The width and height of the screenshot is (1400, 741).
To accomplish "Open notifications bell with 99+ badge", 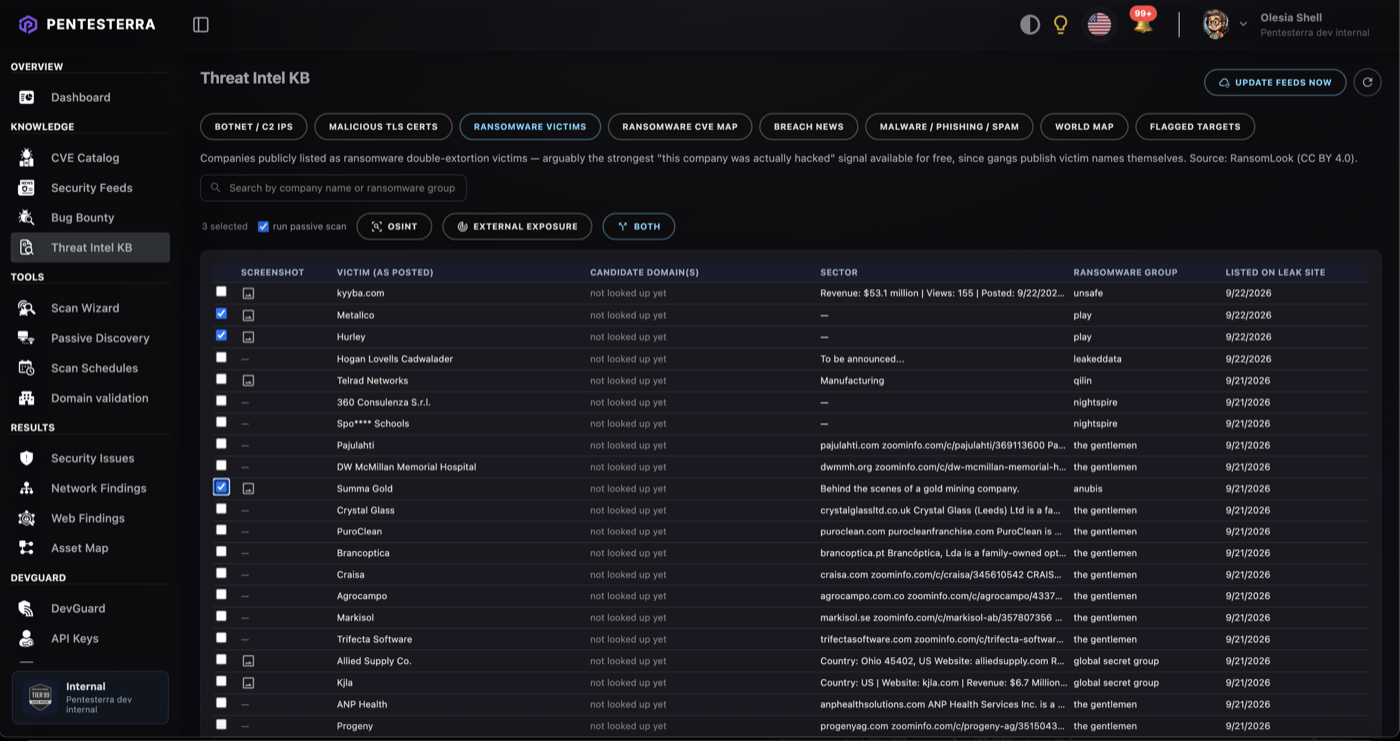I will pyautogui.click(x=1142, y=22).
